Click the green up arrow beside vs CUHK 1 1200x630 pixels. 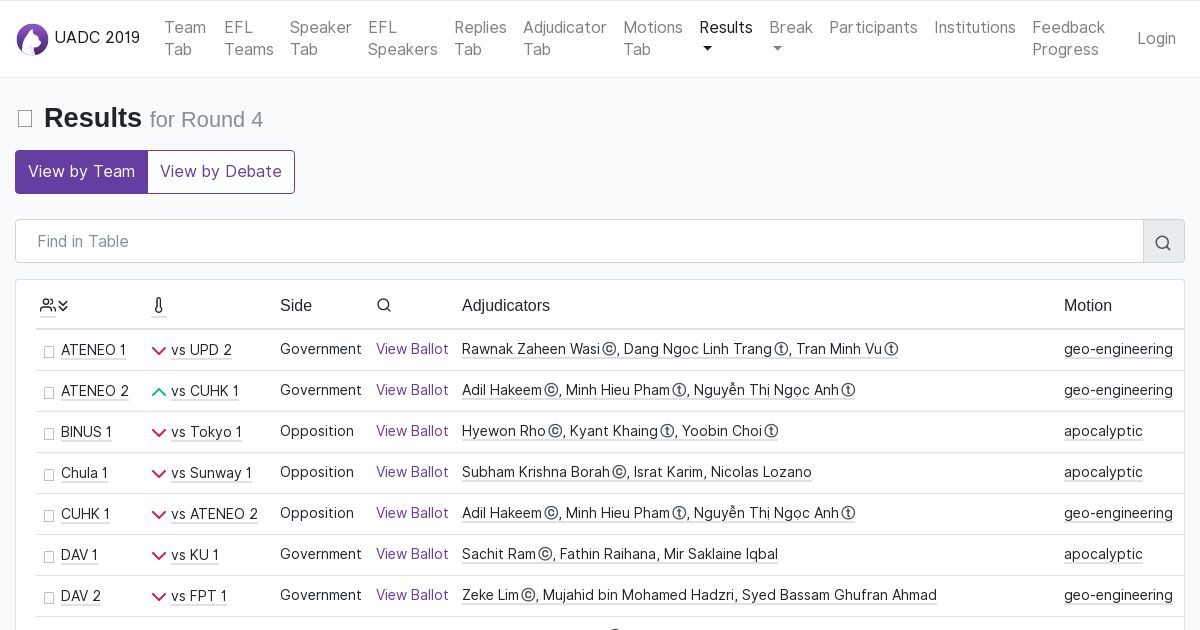(x=159, y=392)
